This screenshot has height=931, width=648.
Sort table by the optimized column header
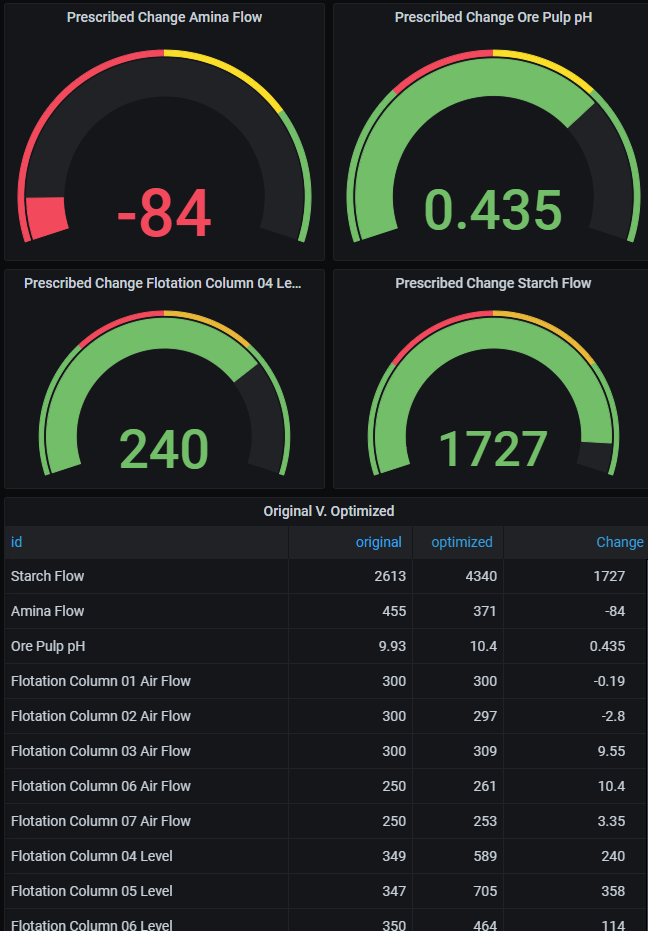(x=461, y=542)
